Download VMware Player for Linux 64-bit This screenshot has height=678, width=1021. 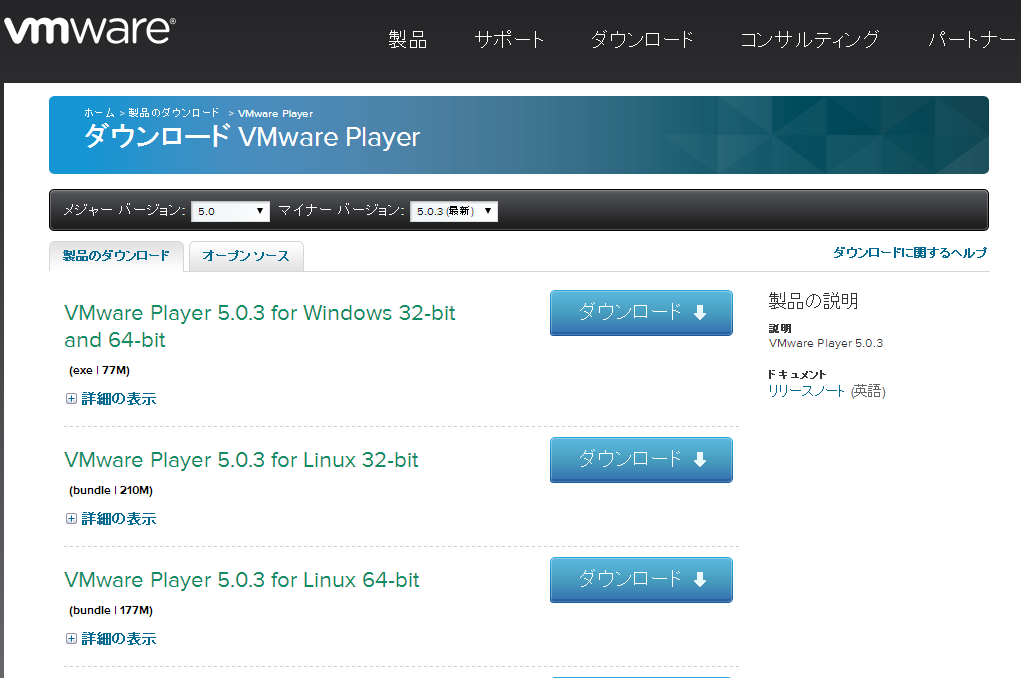(641, 580)
